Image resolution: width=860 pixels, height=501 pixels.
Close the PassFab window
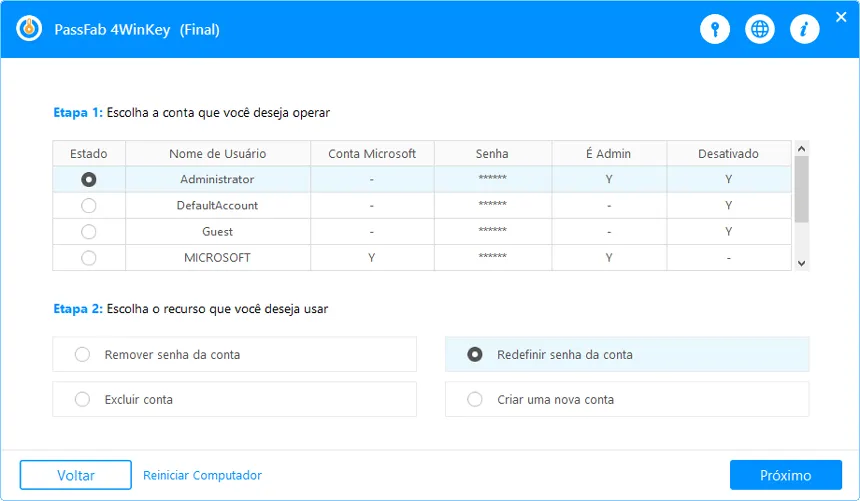point(841,17)
